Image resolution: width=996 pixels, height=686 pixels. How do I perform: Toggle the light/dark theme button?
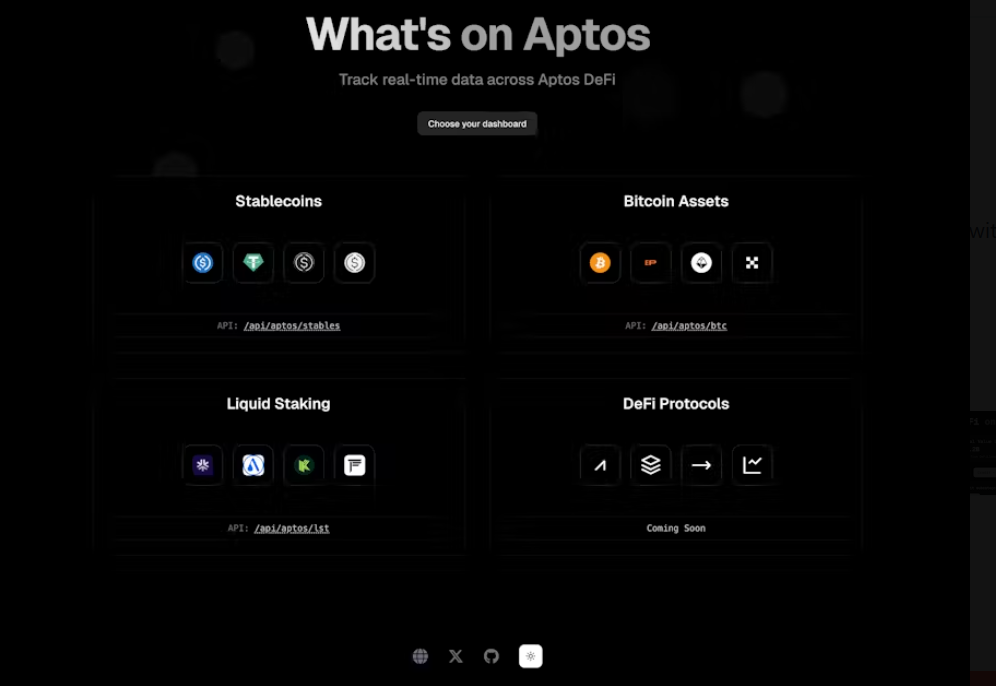530,656
